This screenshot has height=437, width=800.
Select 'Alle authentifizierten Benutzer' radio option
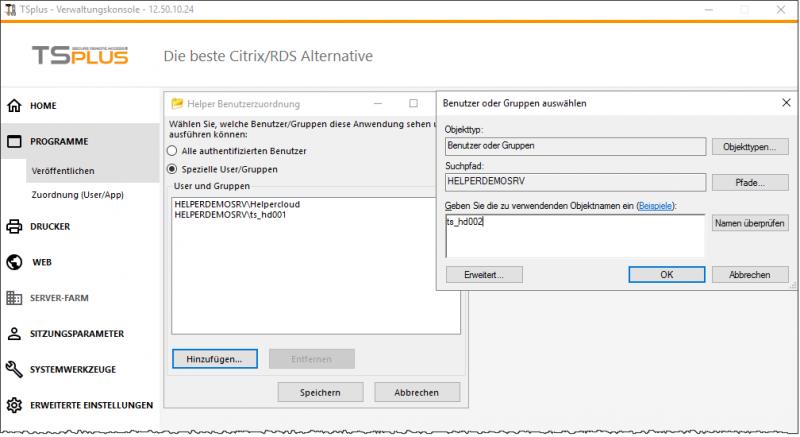click(x=172, y=150)
